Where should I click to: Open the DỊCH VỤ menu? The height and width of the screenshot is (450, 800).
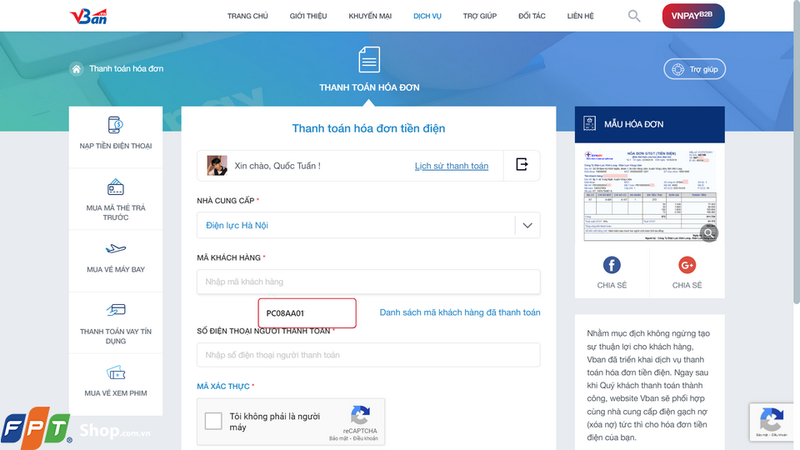pos(427,16)
